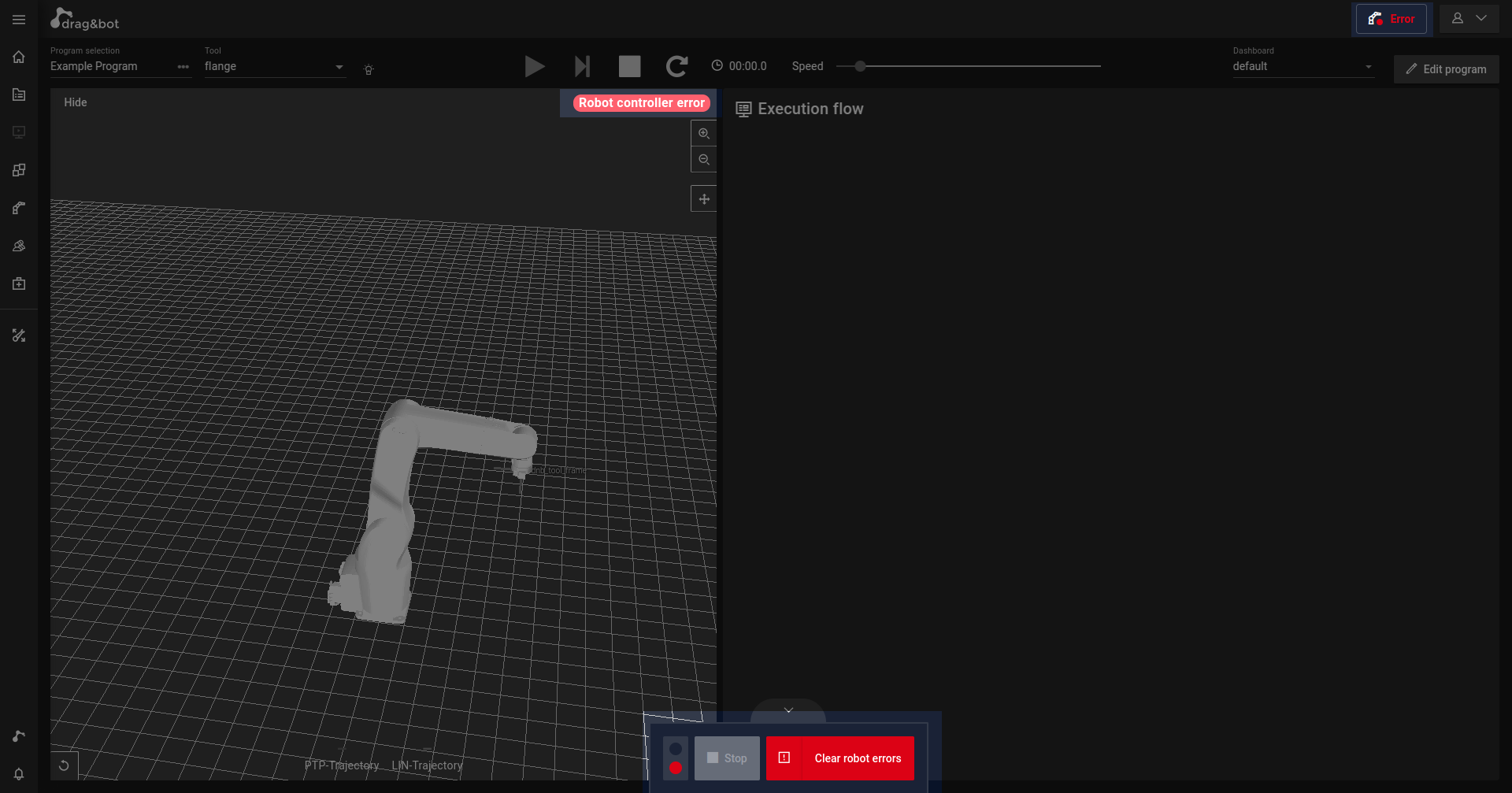Open the hamburger navigation menu
Screen dimensions: 1512x793
19,20
